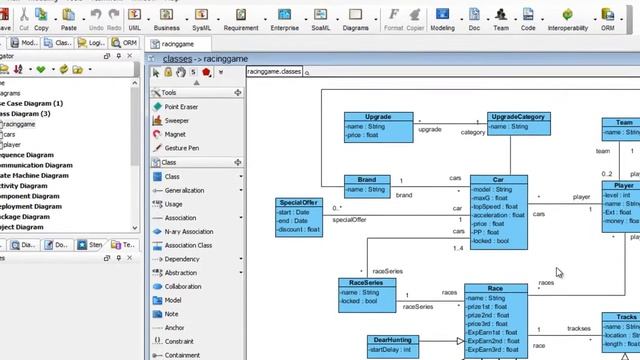This screenshot has width=640, height=360.
Task: Open the ORM toolbar item
Action: (607, 19)
